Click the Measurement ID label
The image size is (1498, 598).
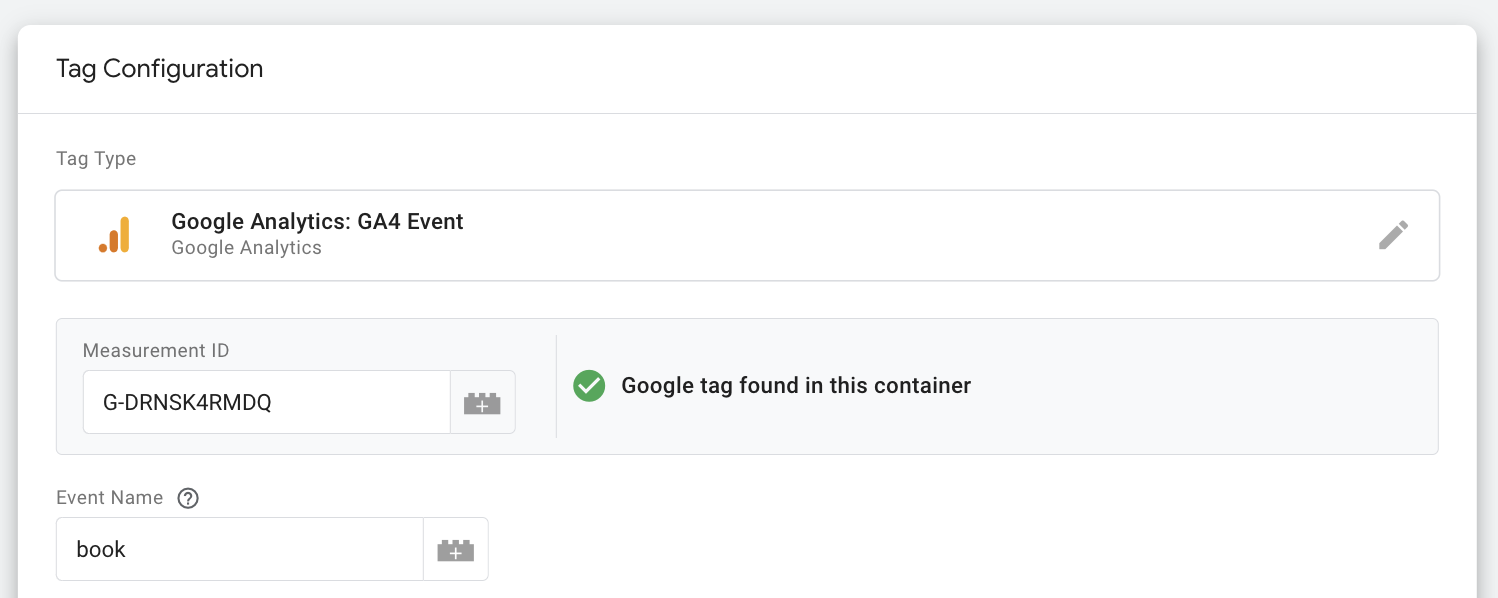(156, 351)
